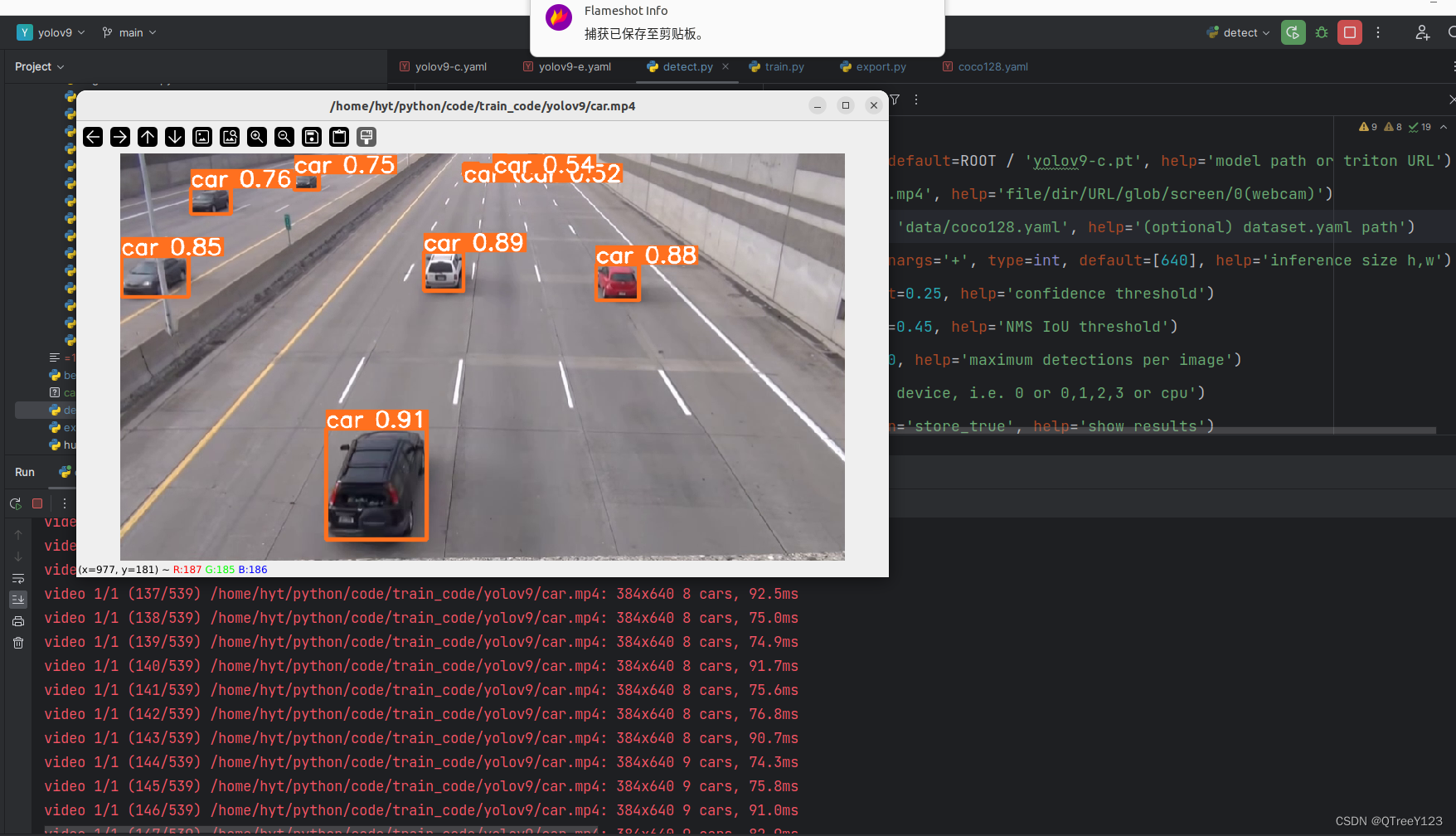Viewport: 1456px width, 836px height.
Task: Open the yolov9 project dropdown
Action: 51,32
